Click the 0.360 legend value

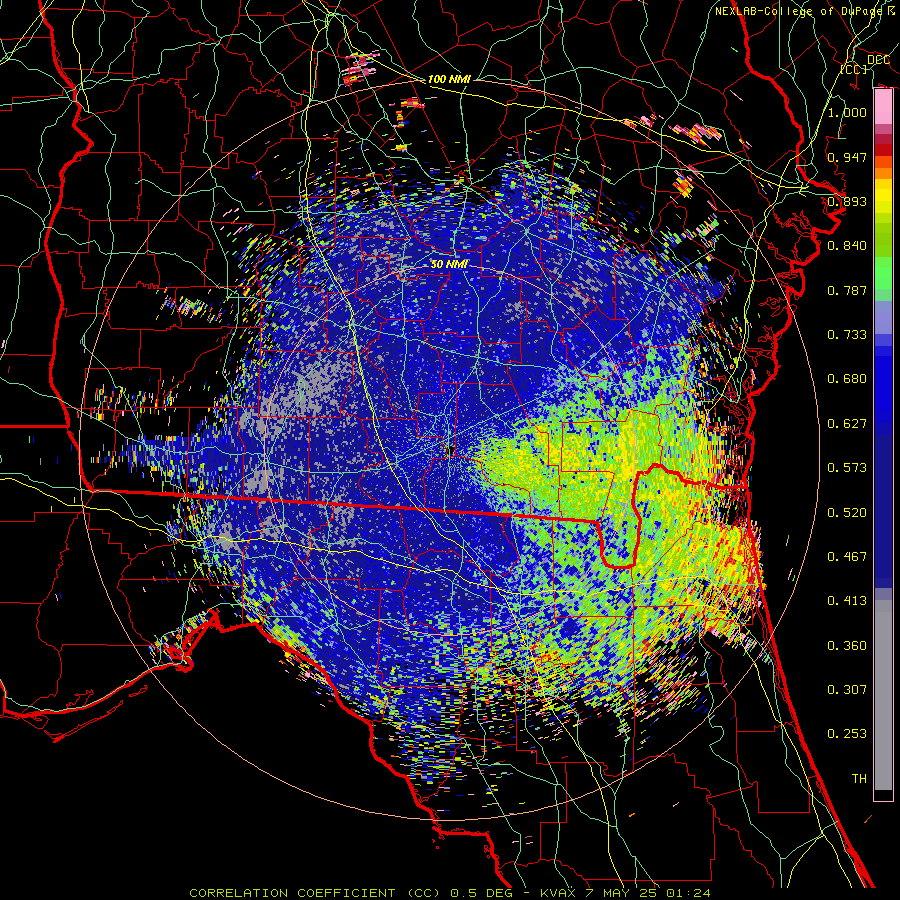[x=847, y=646]
